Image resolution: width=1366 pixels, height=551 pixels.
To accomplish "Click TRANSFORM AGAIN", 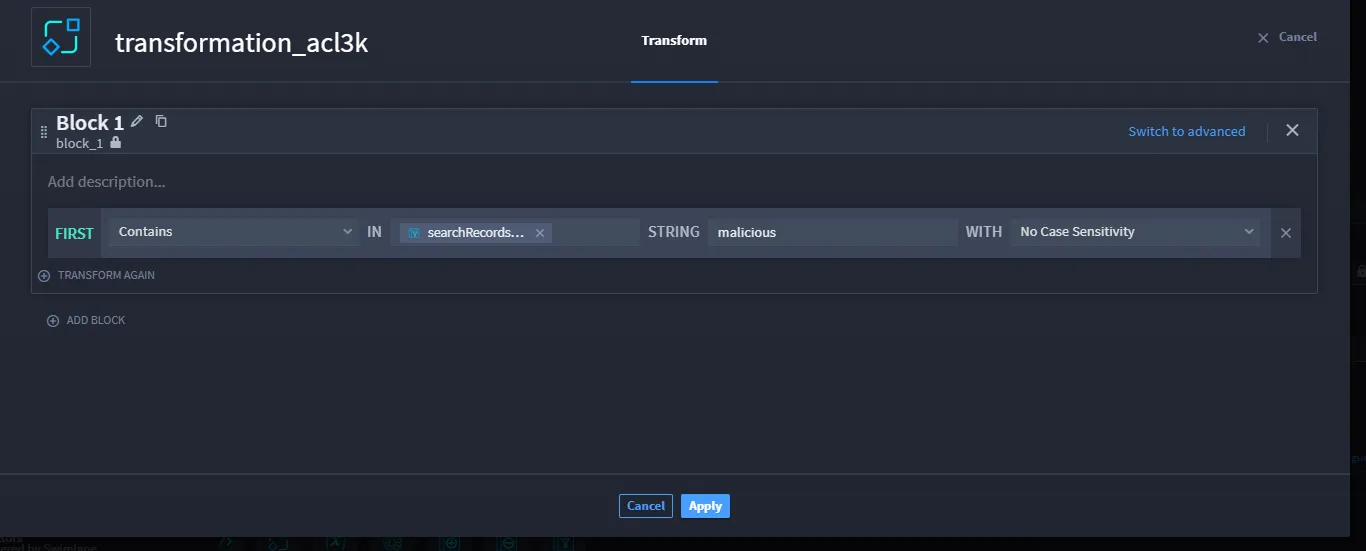I will point(106,275).
